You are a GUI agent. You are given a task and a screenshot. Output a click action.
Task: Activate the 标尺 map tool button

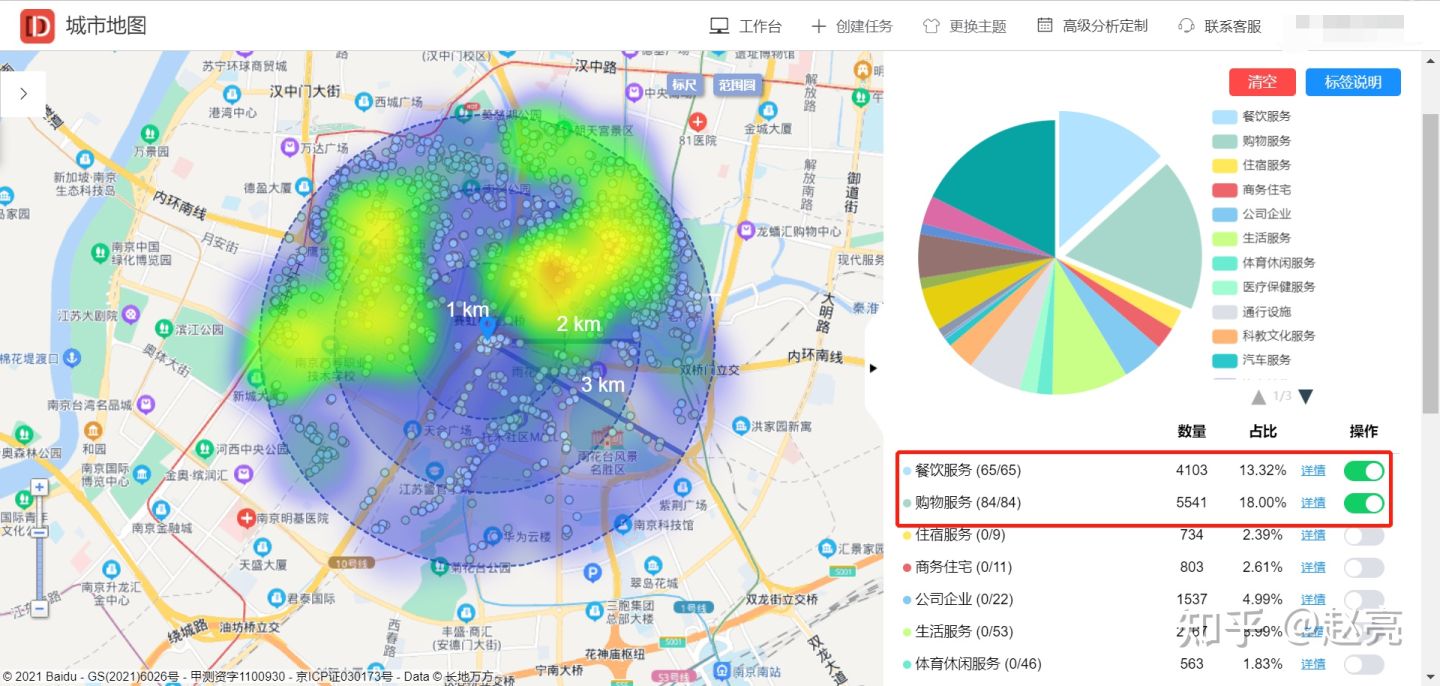684,85
